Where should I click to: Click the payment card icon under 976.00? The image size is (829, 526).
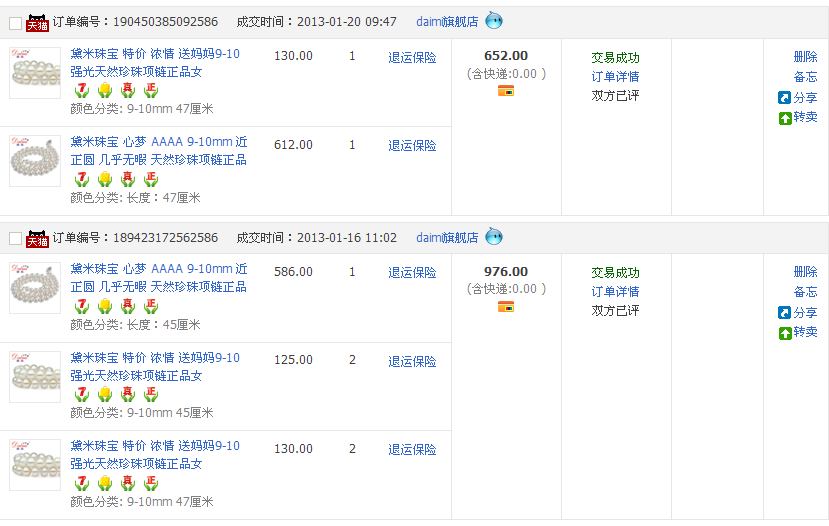pyautogui.click(x=506, y=307)
